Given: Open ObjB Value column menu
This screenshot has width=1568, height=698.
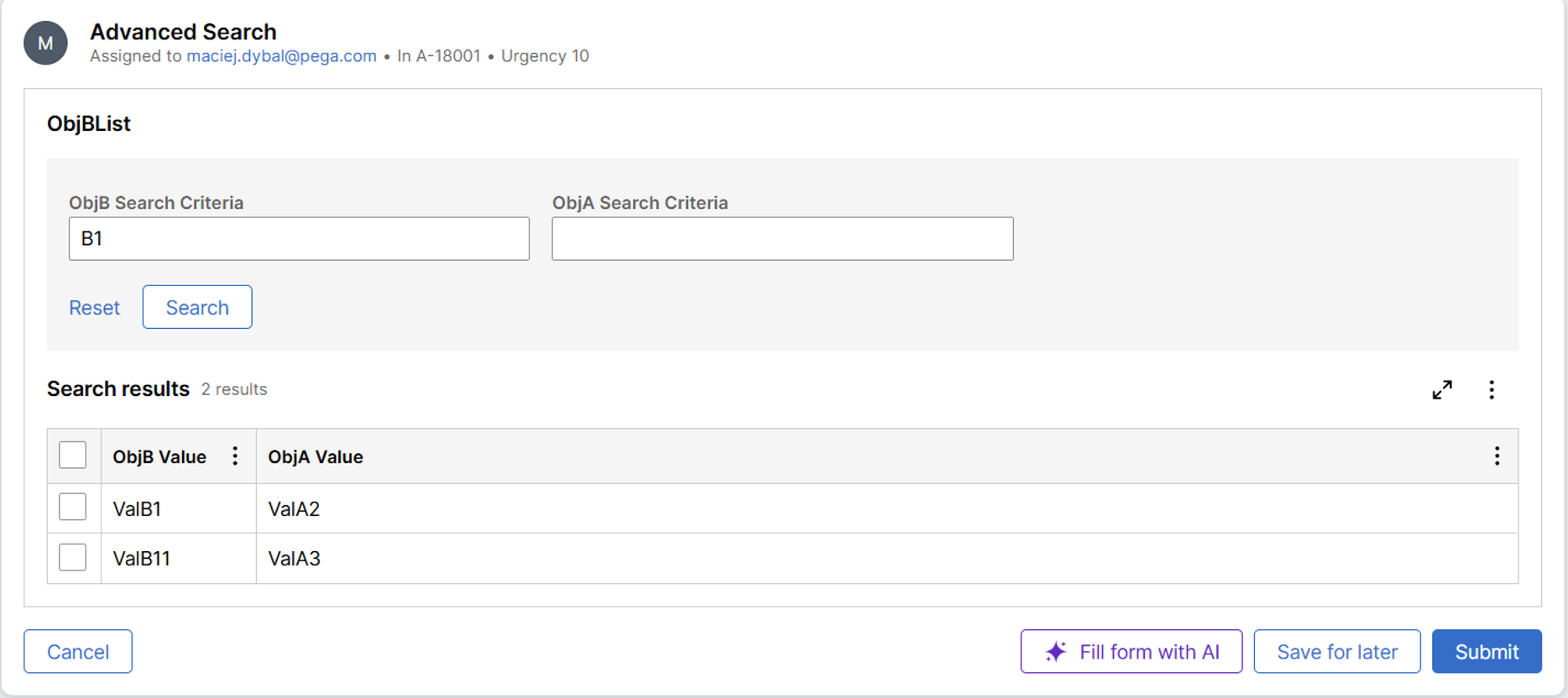Looking at the screenshot, I should pyautogui.click(x=235, y=456).
